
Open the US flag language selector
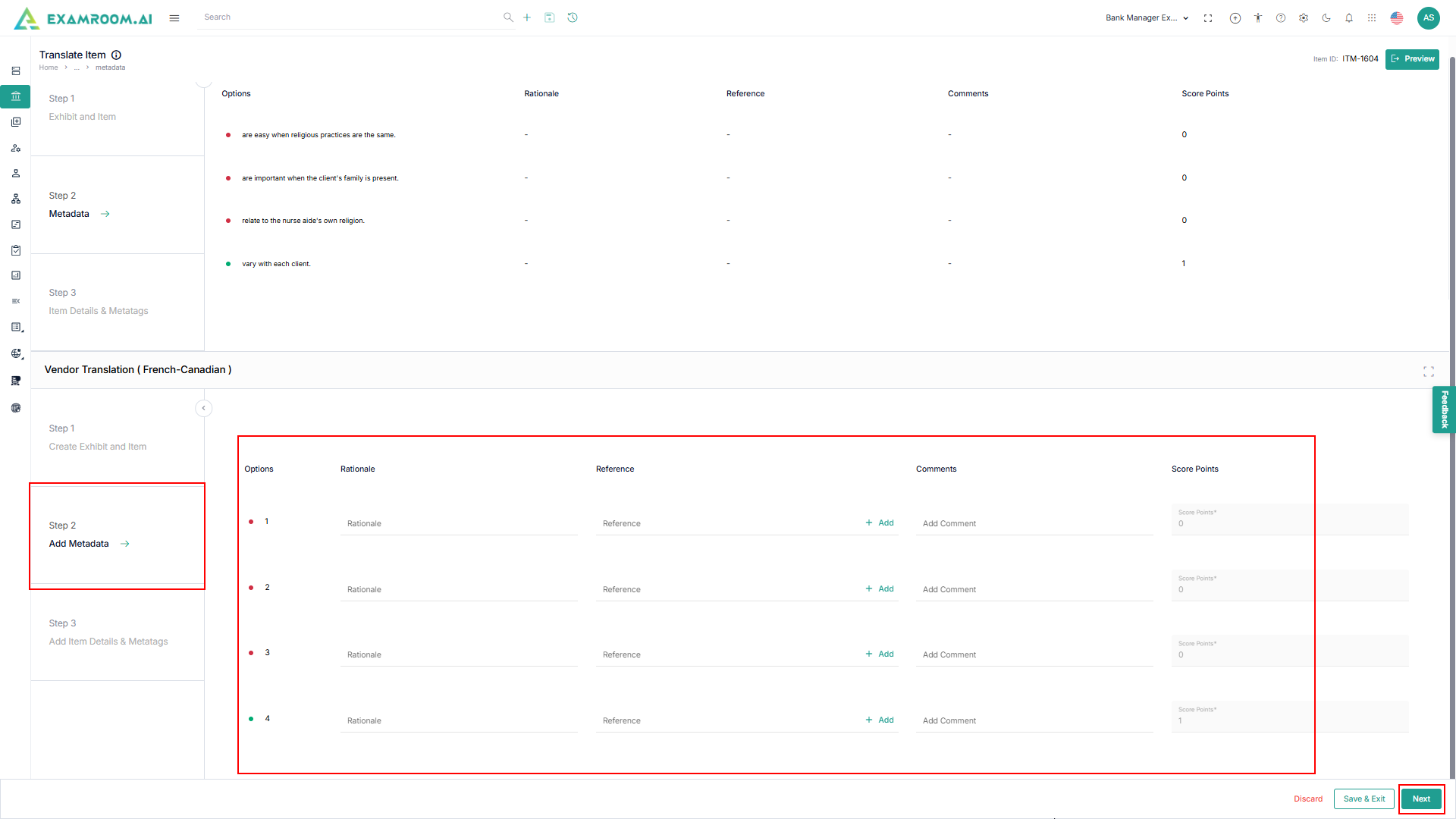coord(1397,18)
